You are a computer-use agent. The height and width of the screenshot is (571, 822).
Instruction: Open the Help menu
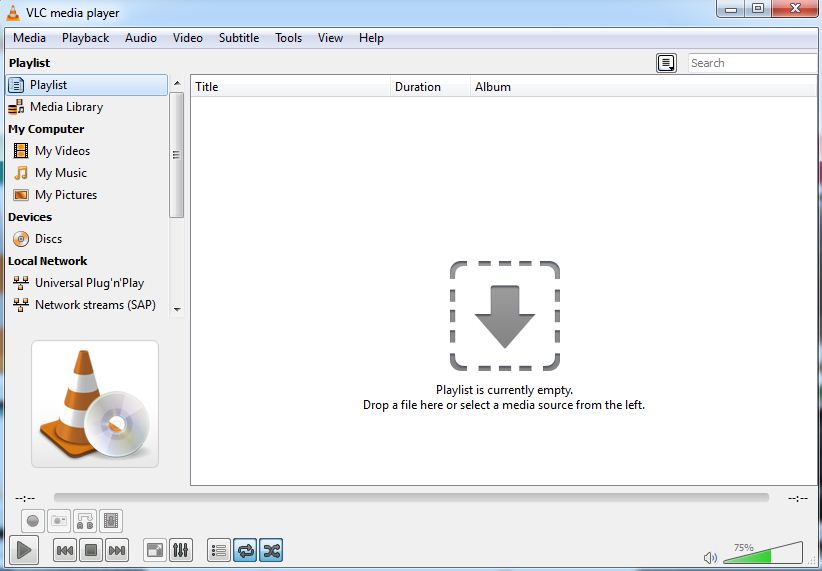(x=371, y=38)
